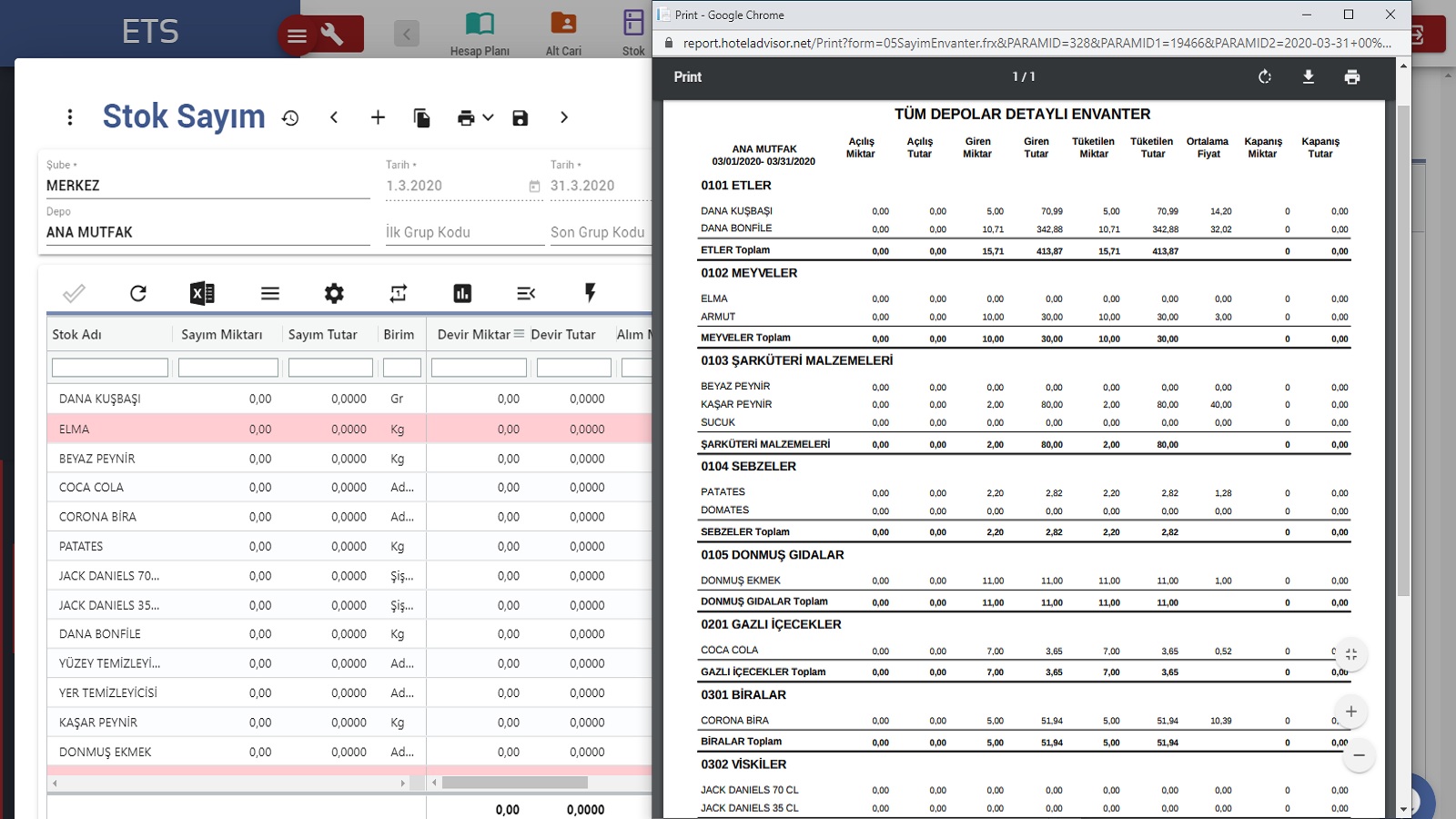The image size is (1456, 819).
Task: Click the grid's left scrollbar right arrow
Action: click(x=403, y=783)
